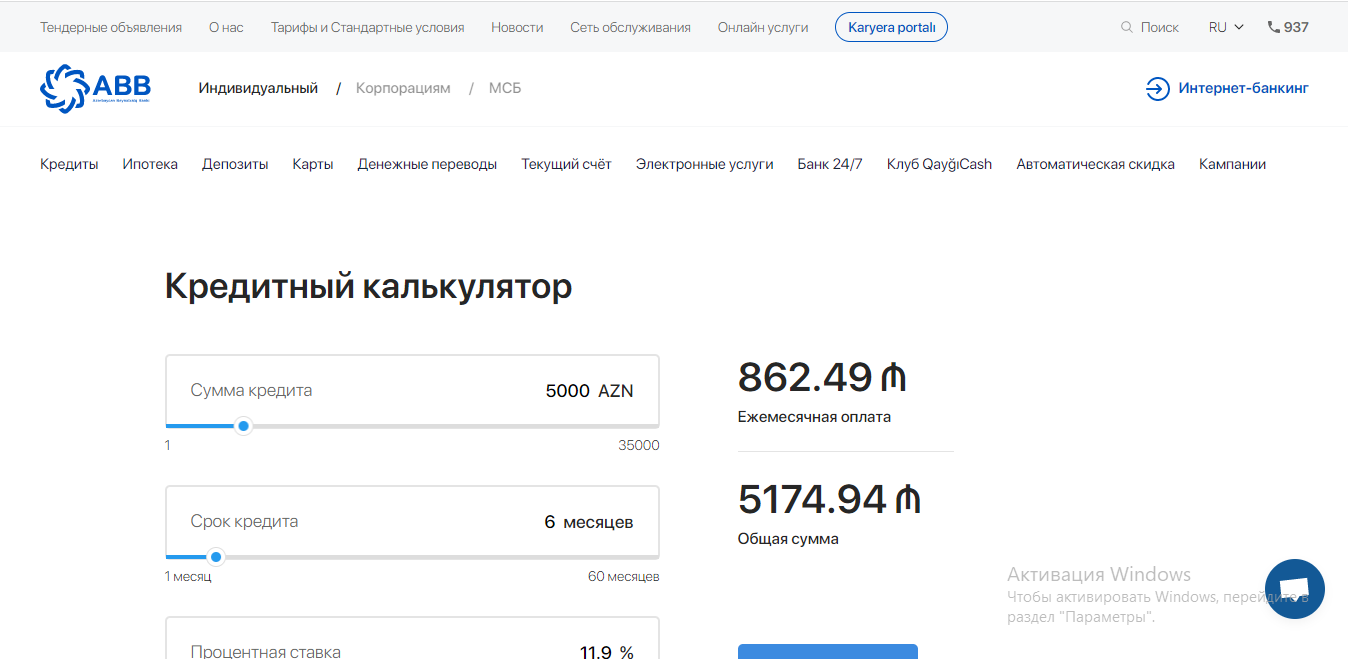The width and height of the screenshot is (1348, 659).
Task: Click the Сумма кредита slider handle
Action: click(x=243, y=426)
